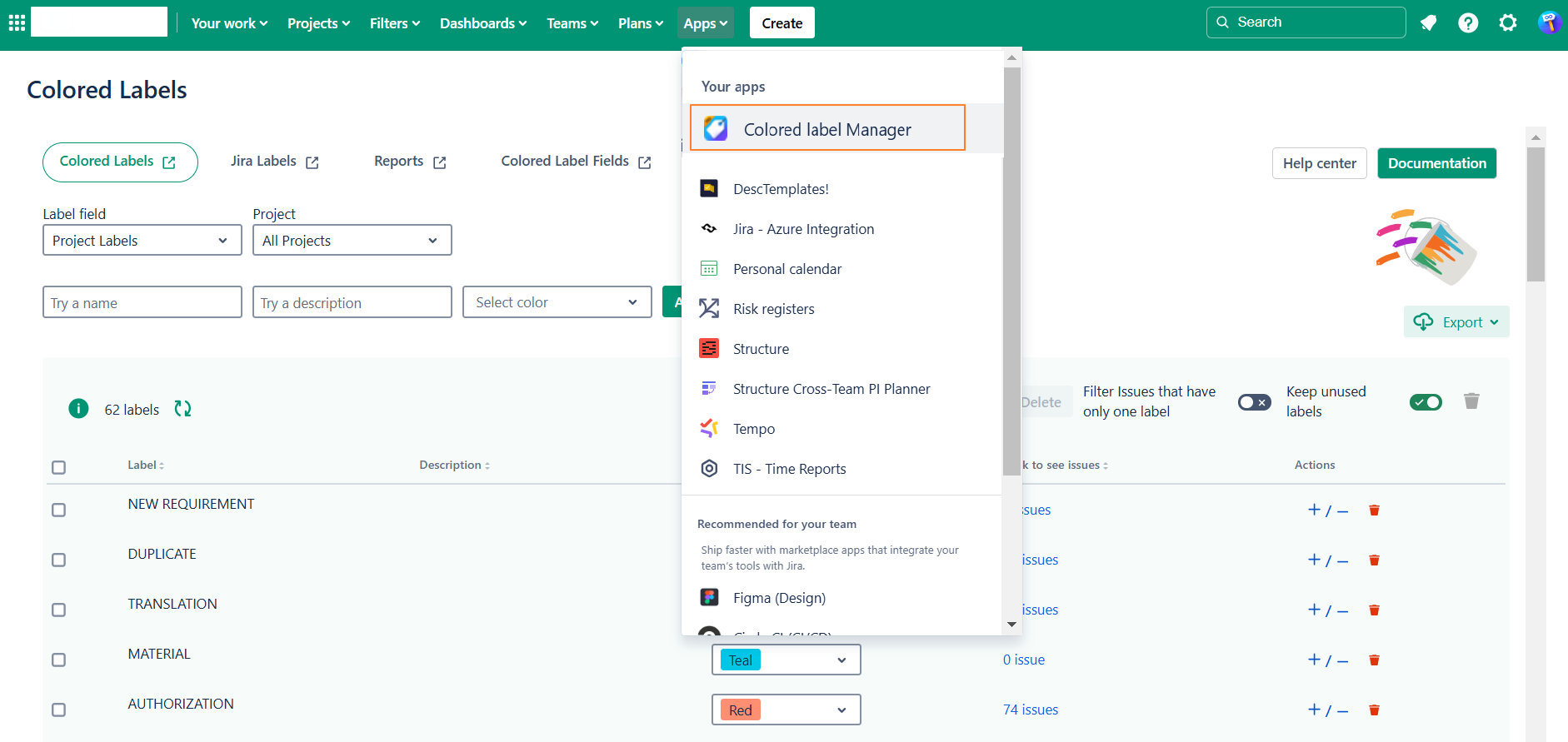Open the app switcher grid icon
Viewport: 1568px width, 742px height.
(x=17, y=22)
